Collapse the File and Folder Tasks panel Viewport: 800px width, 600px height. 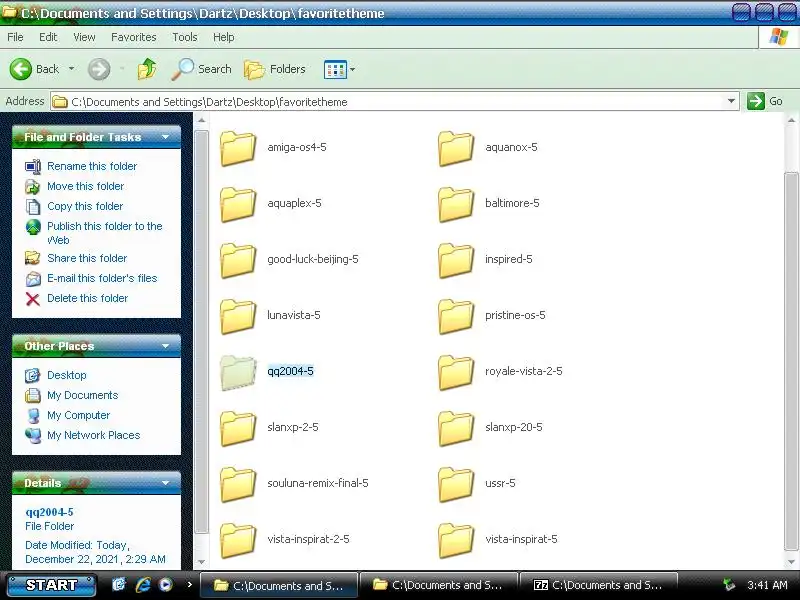click(x=165, y=137)
